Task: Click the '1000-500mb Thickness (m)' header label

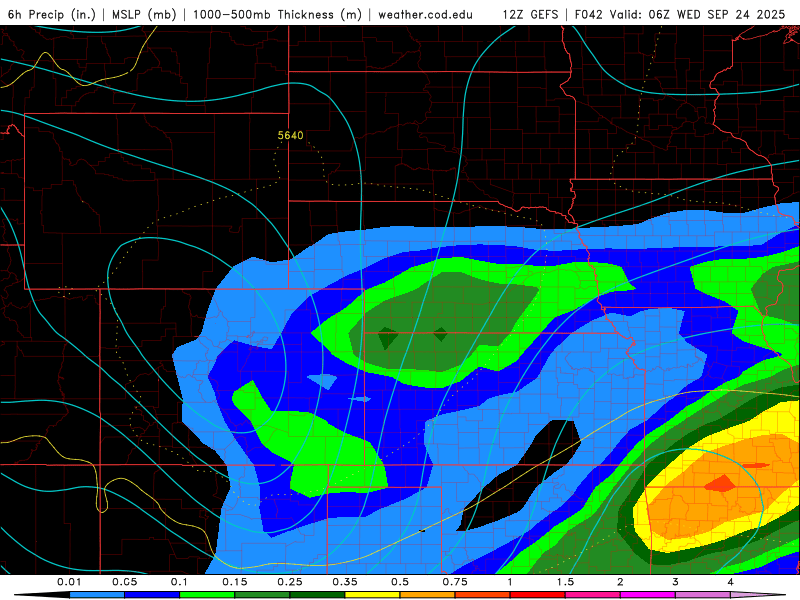Action: 277,14
